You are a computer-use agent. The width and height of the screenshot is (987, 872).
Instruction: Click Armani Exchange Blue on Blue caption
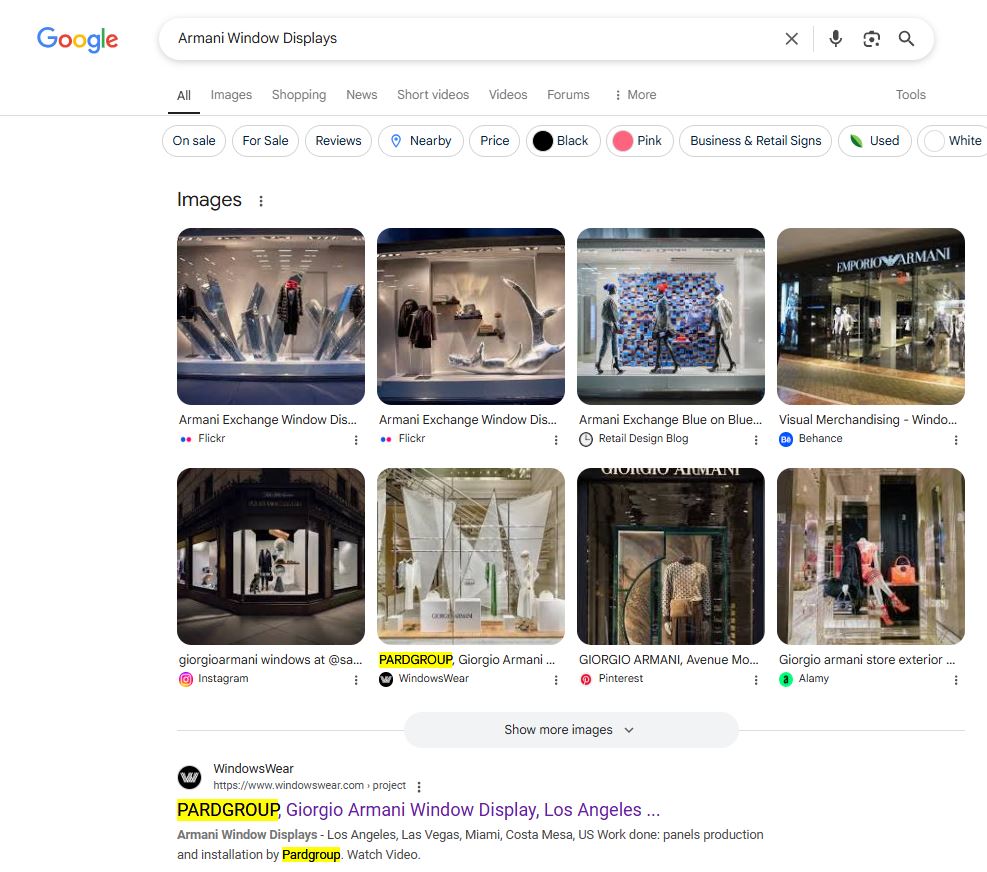coord(670,419)
